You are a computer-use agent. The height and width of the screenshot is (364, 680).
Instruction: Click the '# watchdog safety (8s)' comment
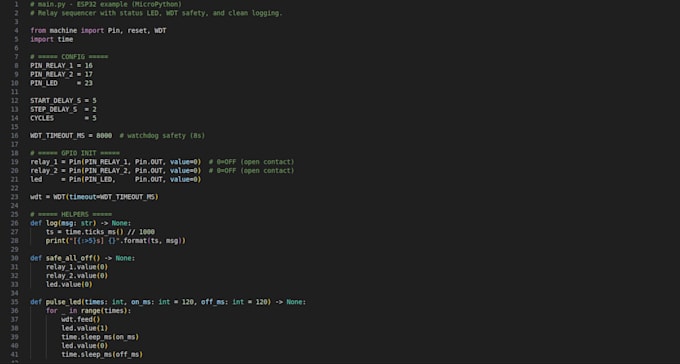coord(162,135)
